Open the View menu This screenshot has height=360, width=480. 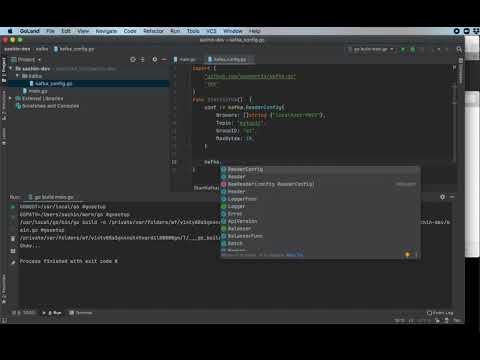(83, 31)
